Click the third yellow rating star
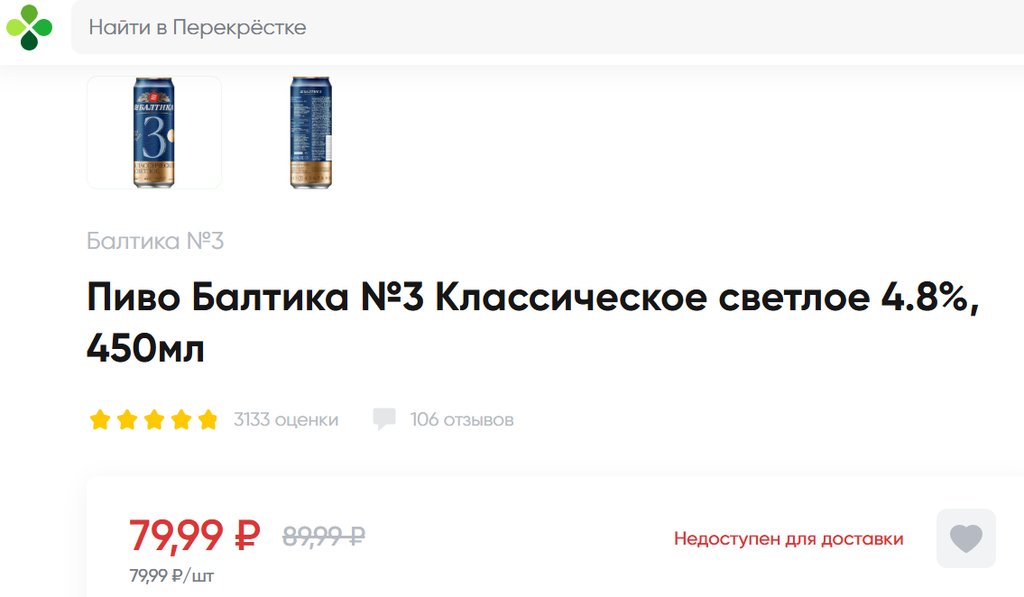 pos(154,419)
